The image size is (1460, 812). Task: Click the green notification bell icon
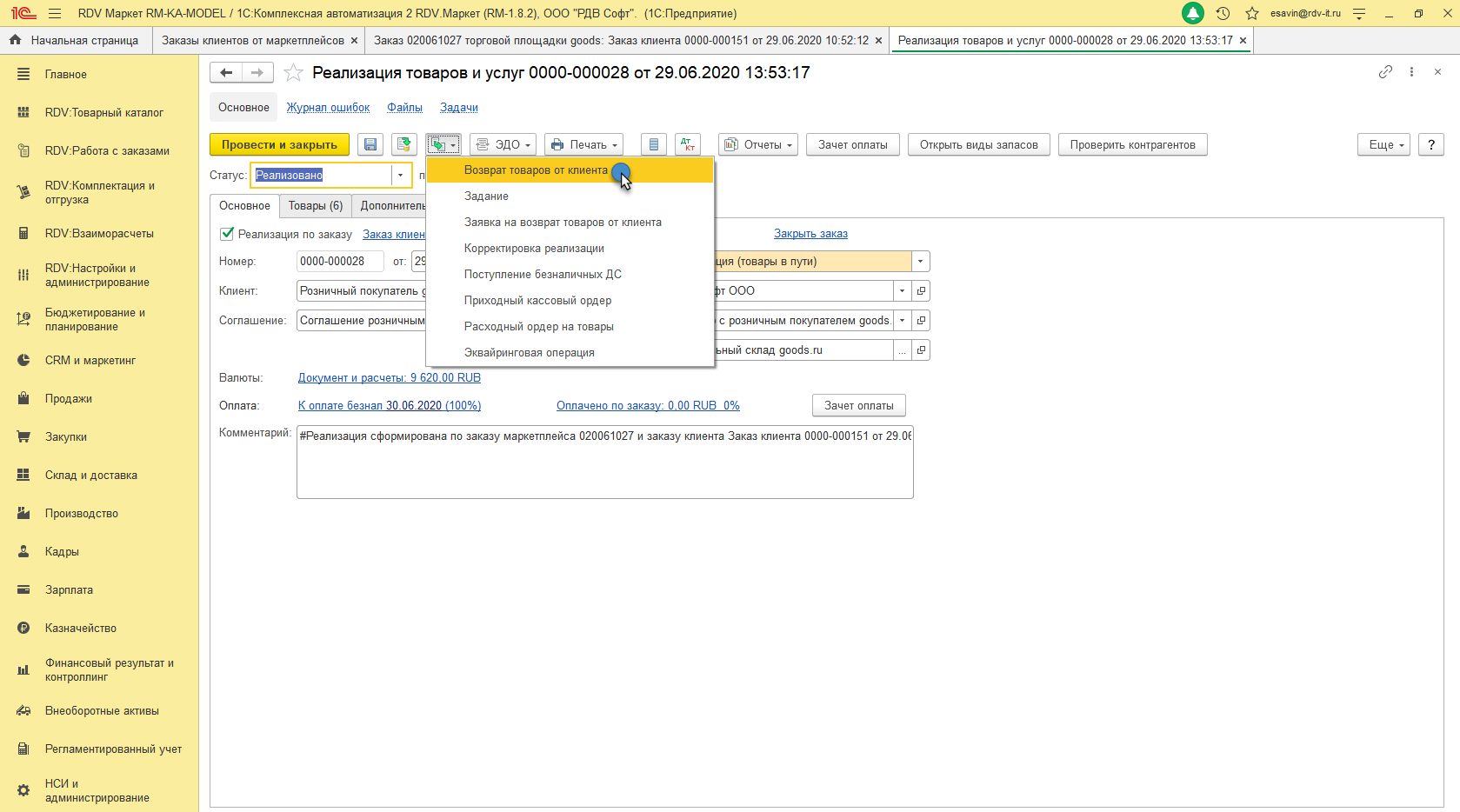(x=1192, y=13)
